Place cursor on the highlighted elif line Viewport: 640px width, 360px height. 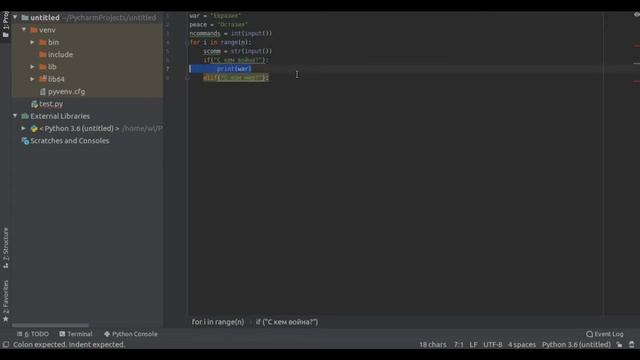(236, 78)
